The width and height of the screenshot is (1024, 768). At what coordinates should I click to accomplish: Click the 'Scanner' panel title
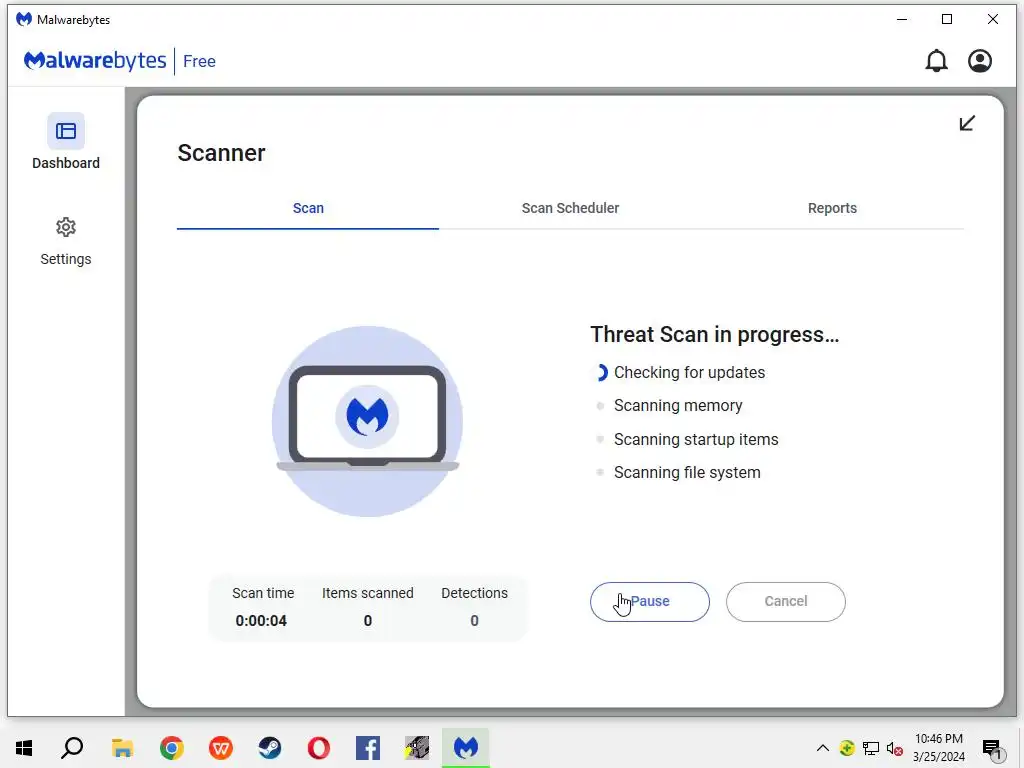pos(221,153)
